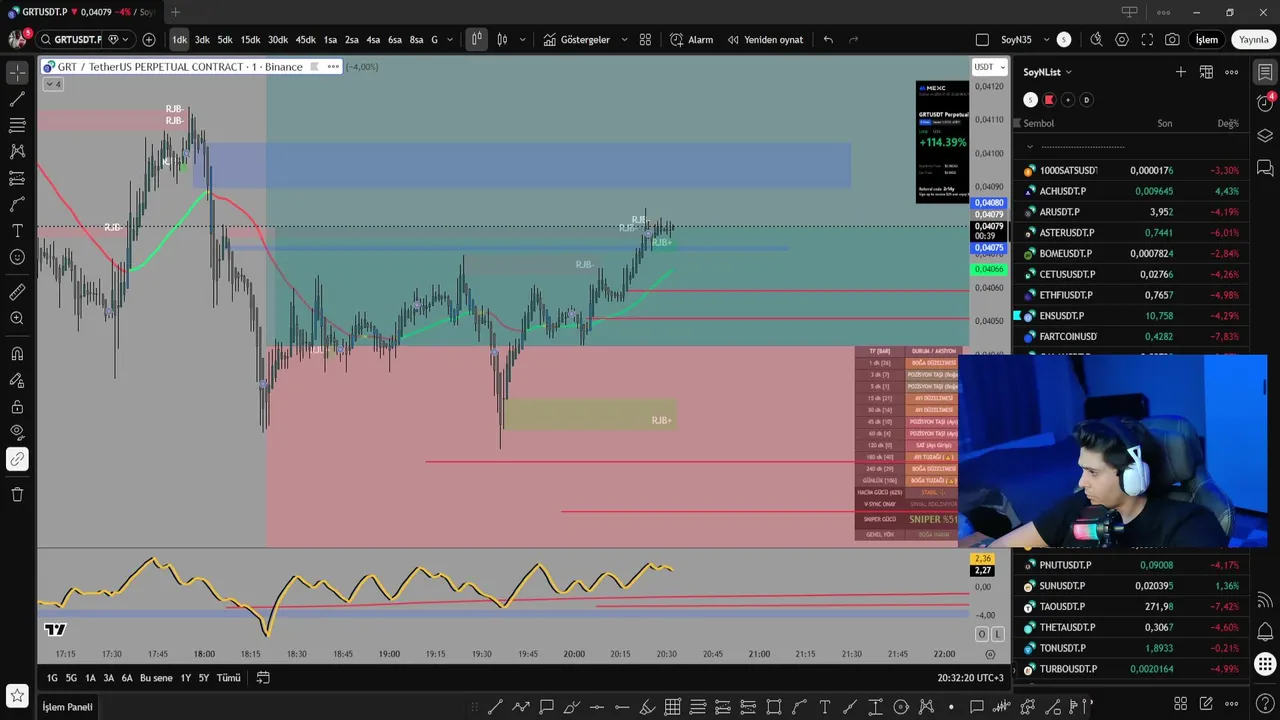1280x720 pixels.
Task: Select the brush drawing tool
Action: pyautogui.click(x=17, y=204)
